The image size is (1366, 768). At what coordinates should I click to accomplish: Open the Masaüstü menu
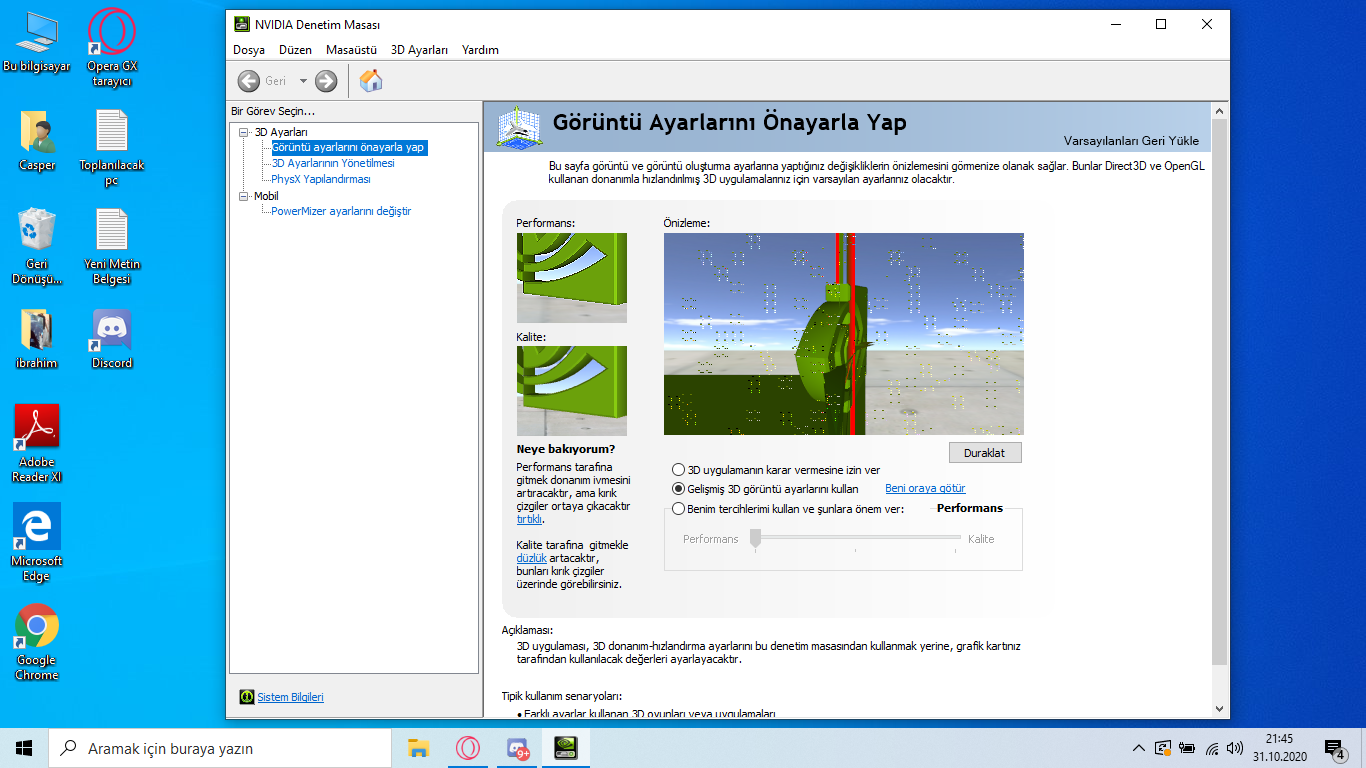[x=351, y=50]
